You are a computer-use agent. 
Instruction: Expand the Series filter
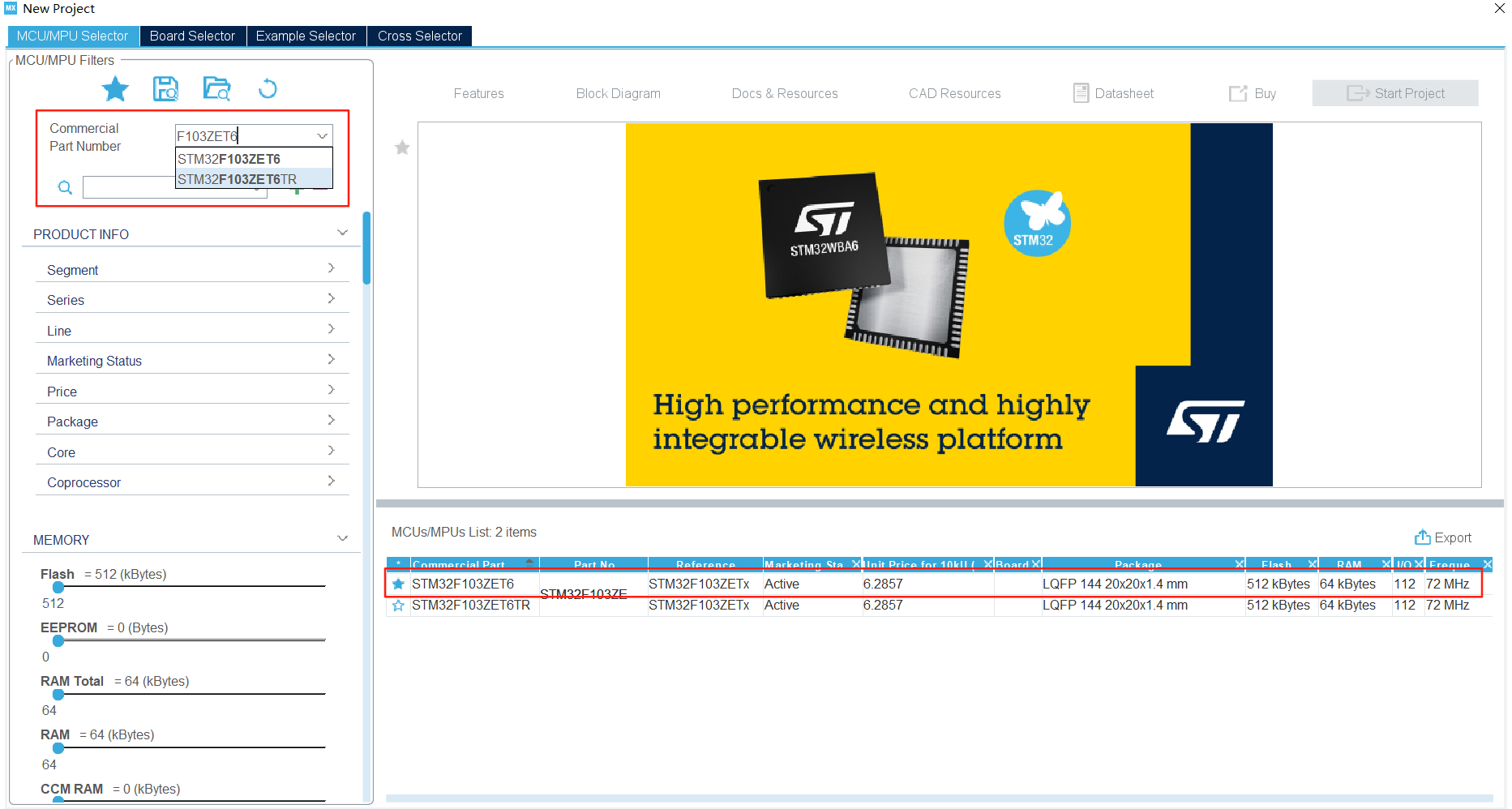(x=331, y=298)
